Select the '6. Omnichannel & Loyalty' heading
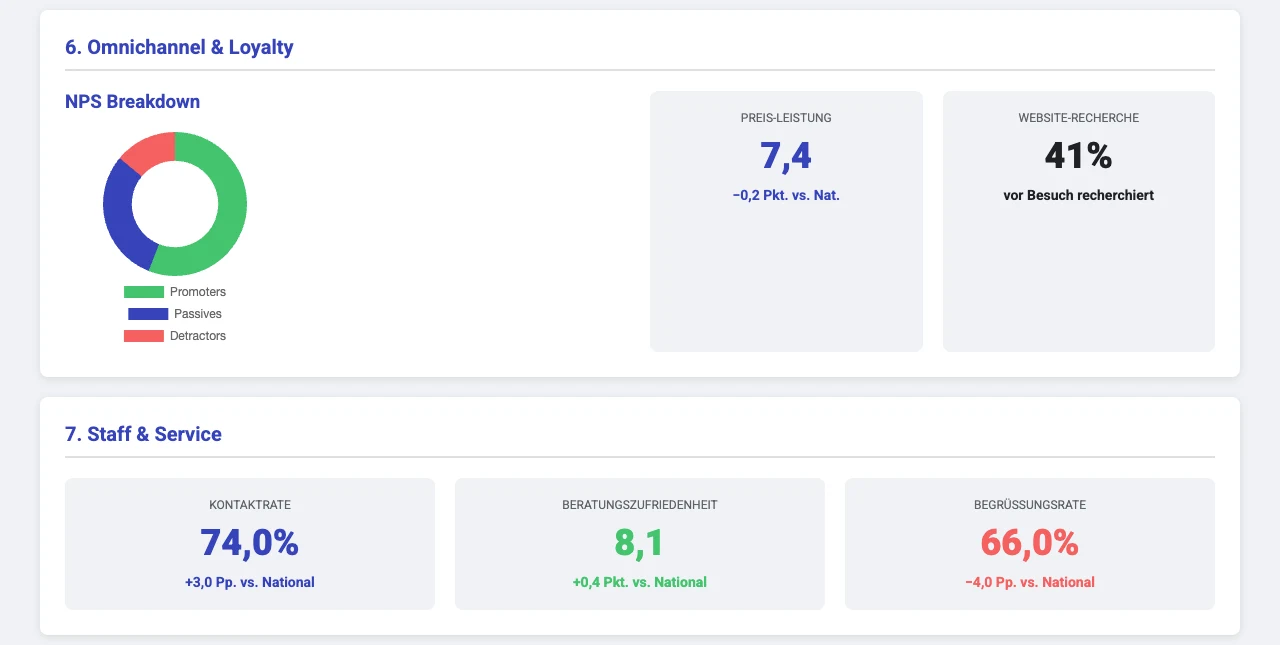The height and width of the screenshot is (645, 1280). 179,47
